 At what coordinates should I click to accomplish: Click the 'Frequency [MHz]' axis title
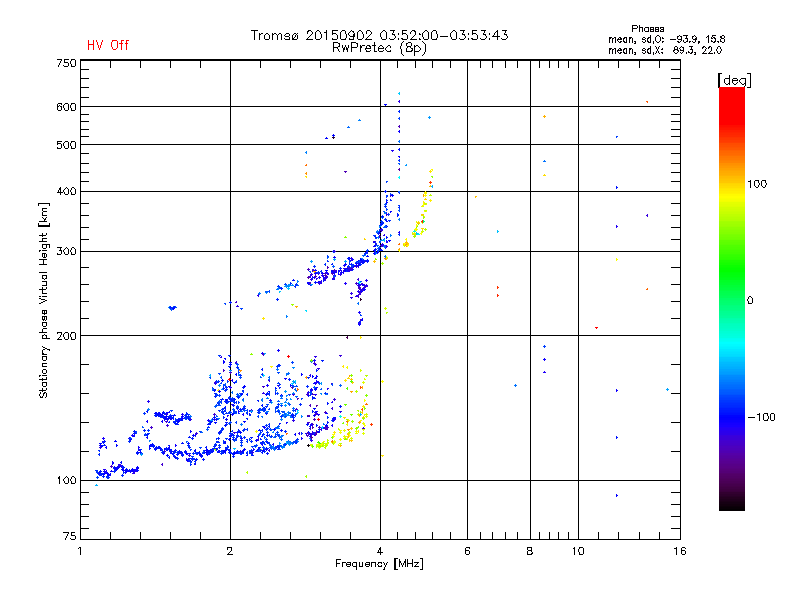[x=379, y=564]
